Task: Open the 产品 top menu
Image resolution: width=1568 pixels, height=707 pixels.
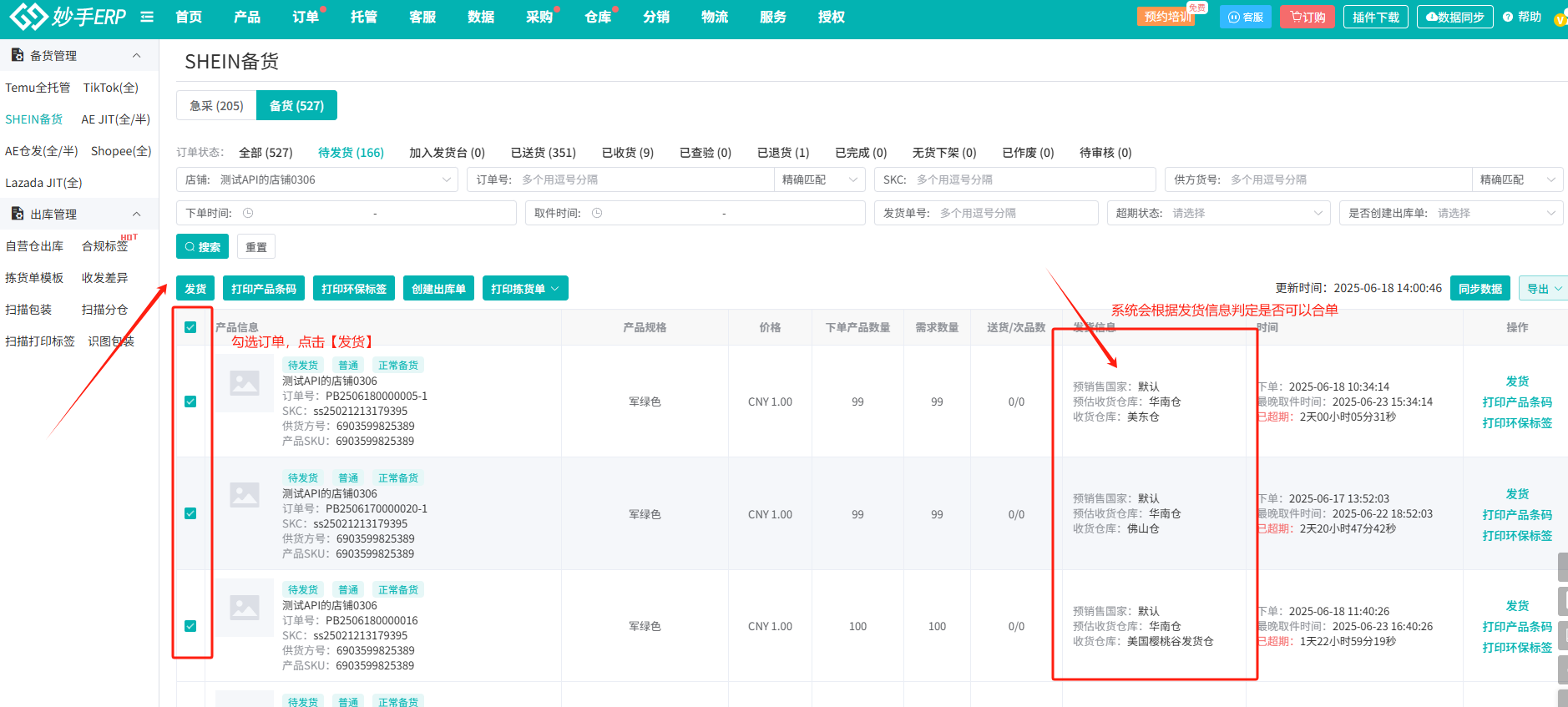Action: tap(247, 17)
